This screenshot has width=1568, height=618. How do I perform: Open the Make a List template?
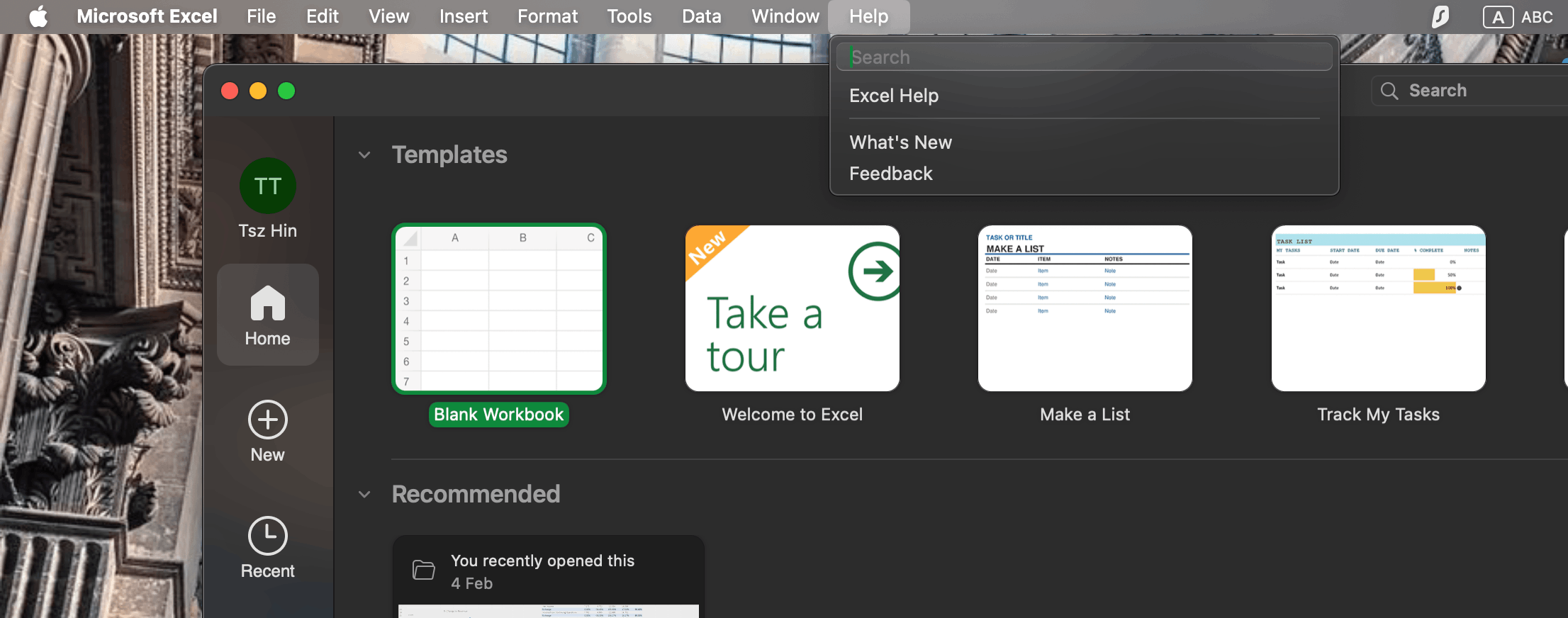click(1085, 308)
